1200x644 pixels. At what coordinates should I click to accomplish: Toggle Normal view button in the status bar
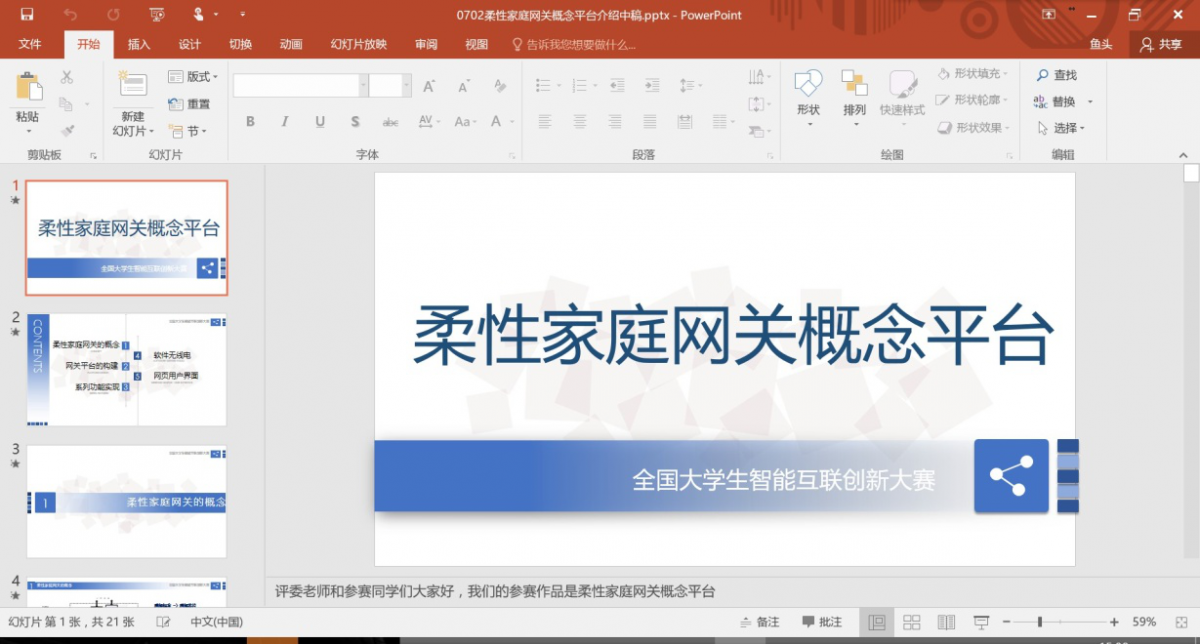[877, 622]
